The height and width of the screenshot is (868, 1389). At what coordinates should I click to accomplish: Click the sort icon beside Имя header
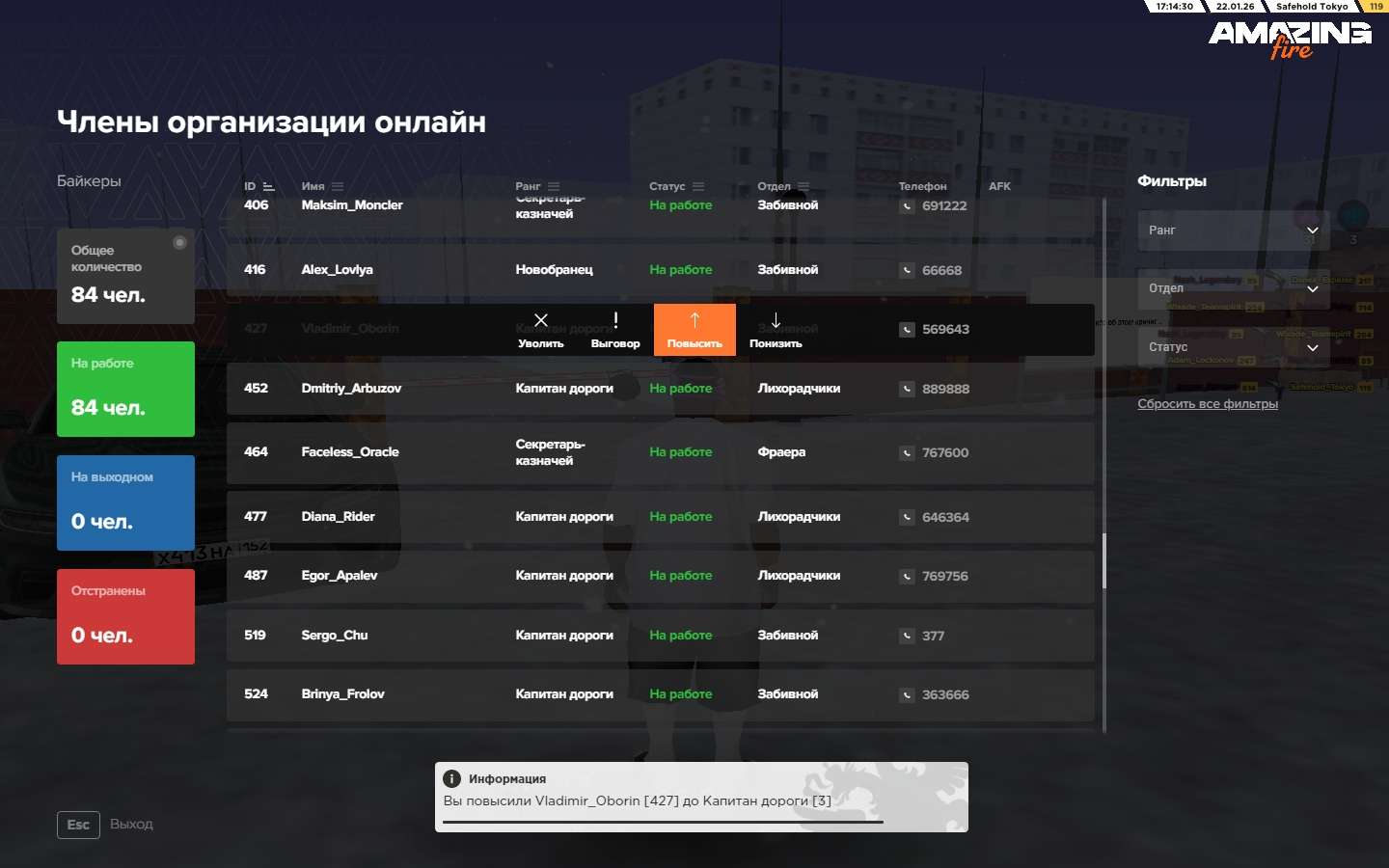[x=338, y=186]
